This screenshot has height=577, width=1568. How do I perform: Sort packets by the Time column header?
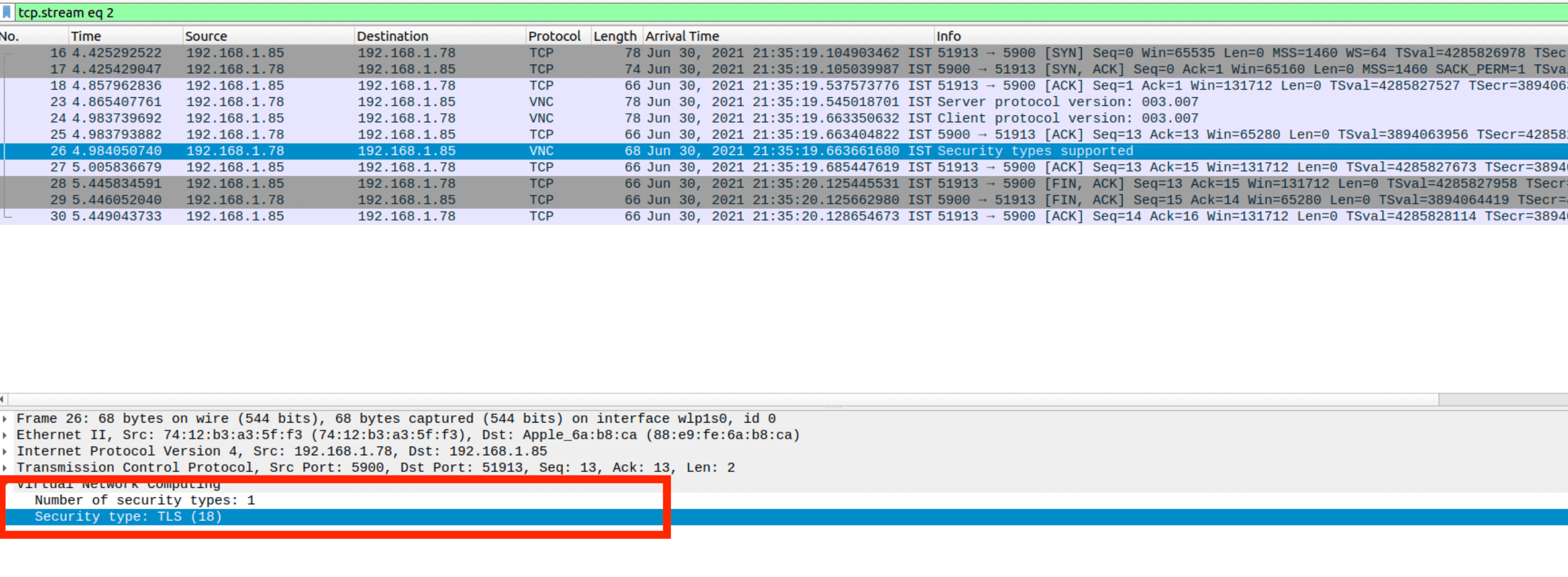86,36
